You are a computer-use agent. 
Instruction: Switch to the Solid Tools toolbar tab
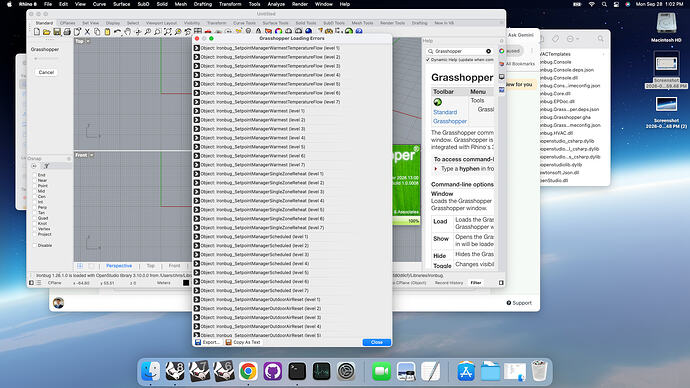[x=306, y=23]
